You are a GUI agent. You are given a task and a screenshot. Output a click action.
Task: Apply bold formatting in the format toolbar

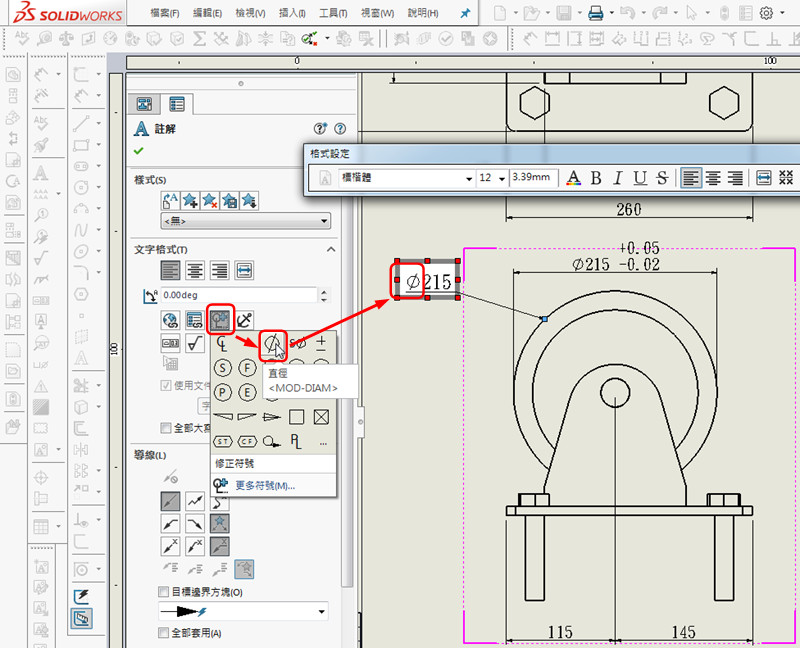596,178
